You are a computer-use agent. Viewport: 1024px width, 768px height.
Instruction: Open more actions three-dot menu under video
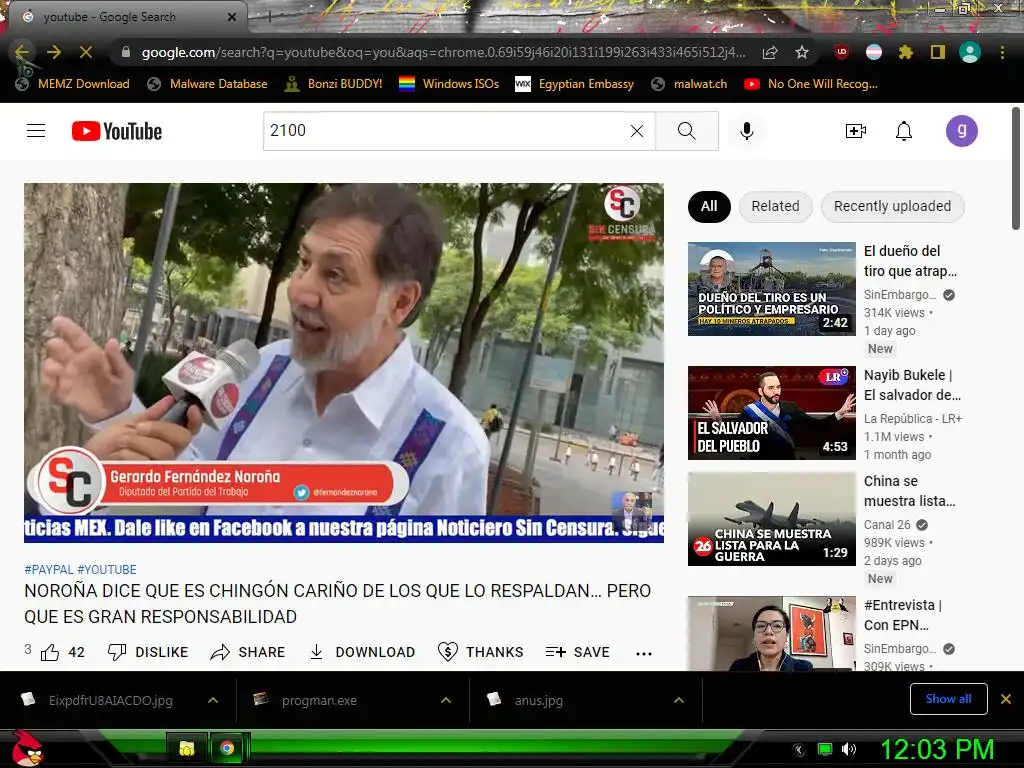click(644, 653)
